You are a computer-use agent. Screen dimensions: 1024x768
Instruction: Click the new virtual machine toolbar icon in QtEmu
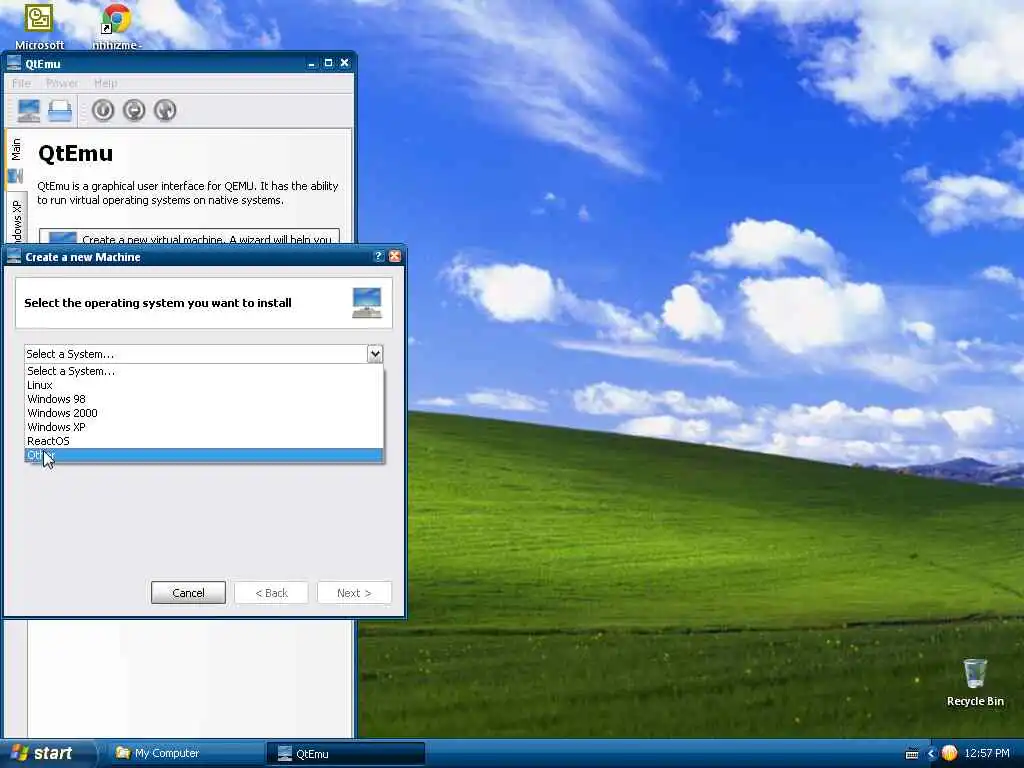[x=29, y=110]
